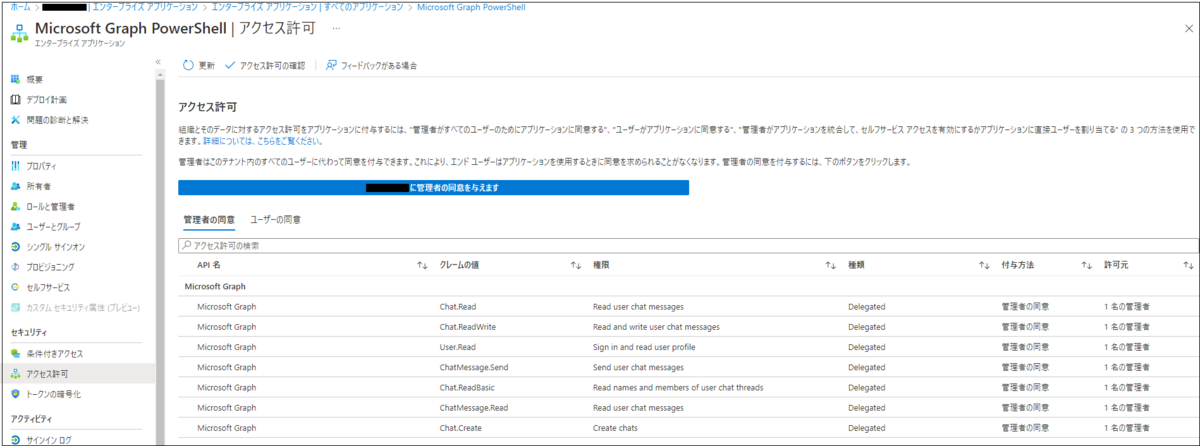The image size is (1200, 446).
Task: Click Microsoft Graph PowerShell breadcrumb link
Action: [x=471, y=7]
